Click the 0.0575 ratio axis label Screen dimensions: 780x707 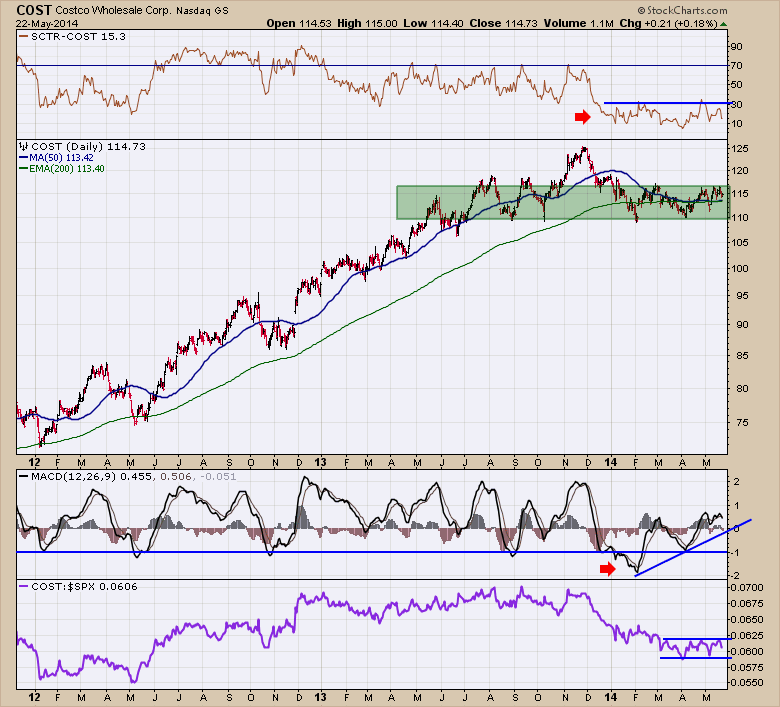click(747, 667)
